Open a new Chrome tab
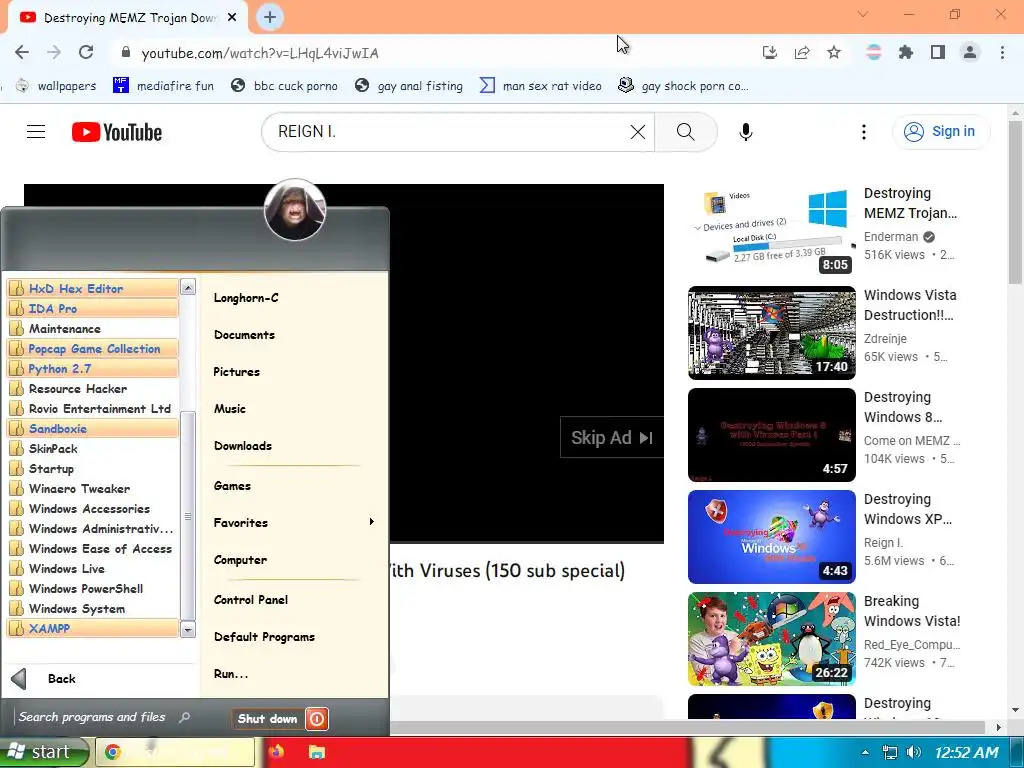Viewport: 1024px width, 768px height. click(270, 17)
